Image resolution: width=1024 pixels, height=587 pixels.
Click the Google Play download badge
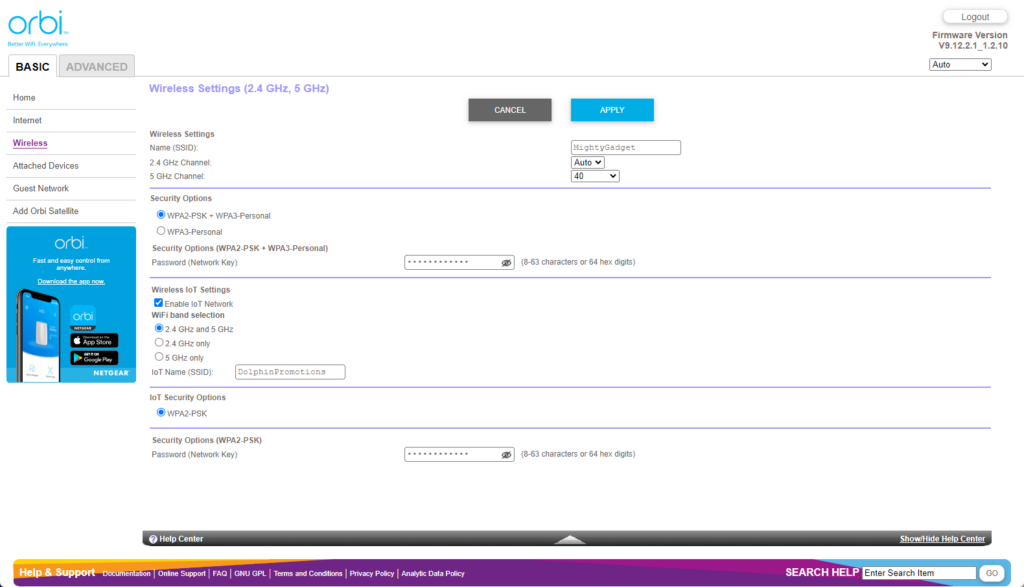coord(94,358)
